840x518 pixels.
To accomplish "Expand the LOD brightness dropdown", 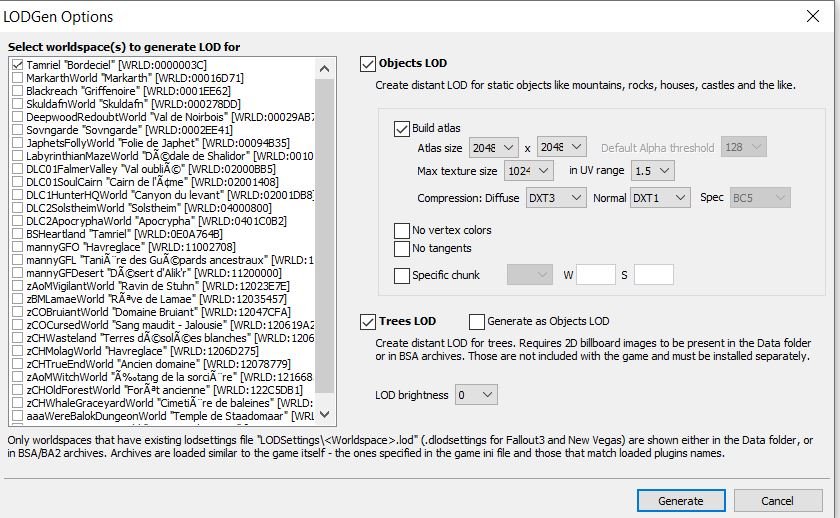I will 476,395.
